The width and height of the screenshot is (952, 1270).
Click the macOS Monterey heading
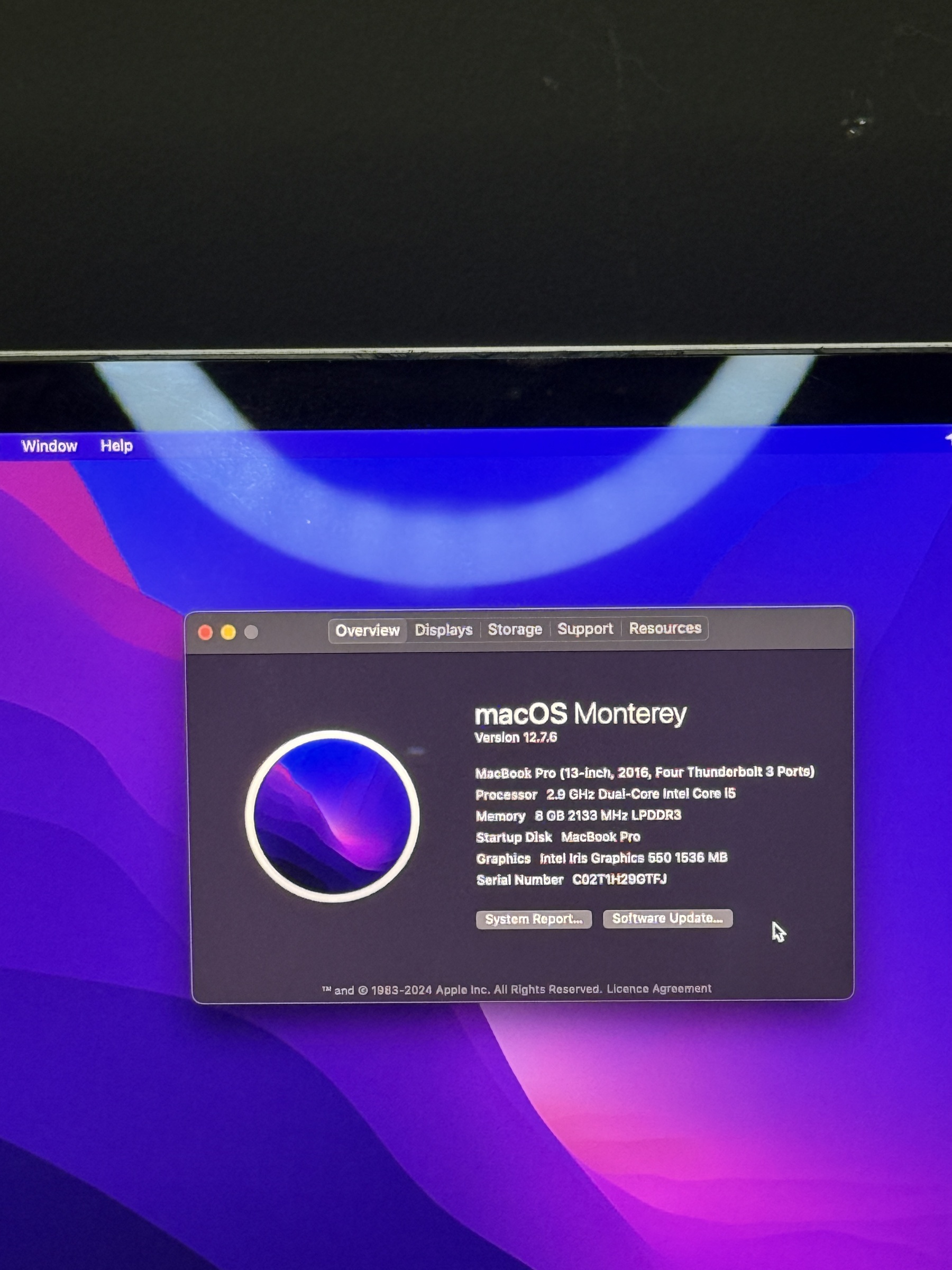tap(580, 714)
